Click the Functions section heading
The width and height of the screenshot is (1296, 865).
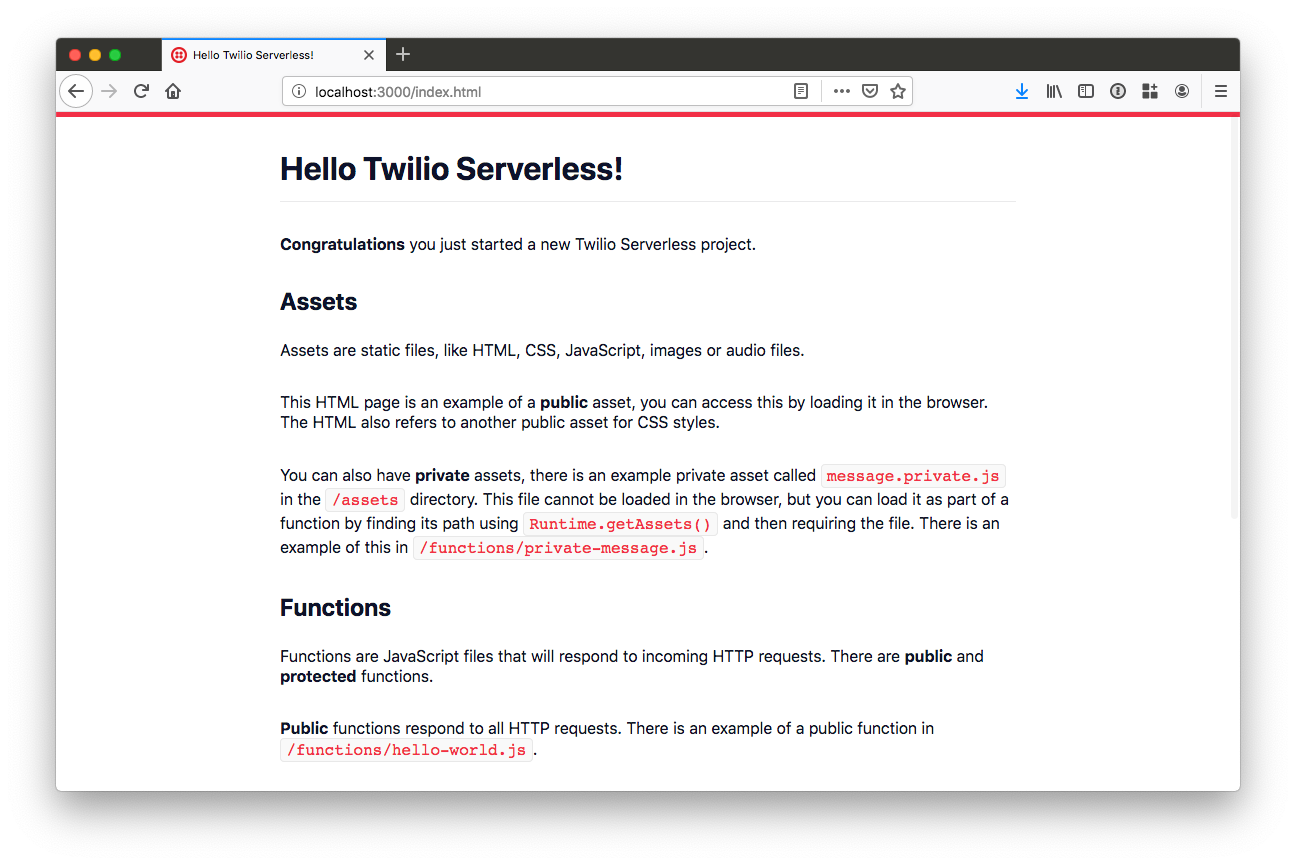tap(335, 608)
